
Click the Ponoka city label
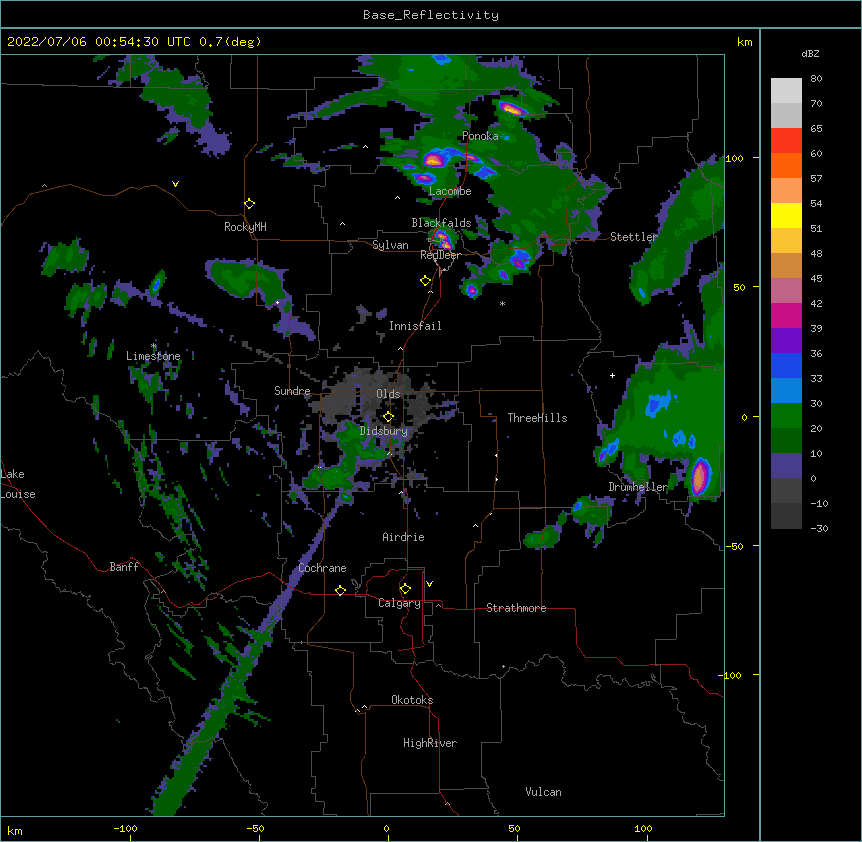click(x=480, y=136)
